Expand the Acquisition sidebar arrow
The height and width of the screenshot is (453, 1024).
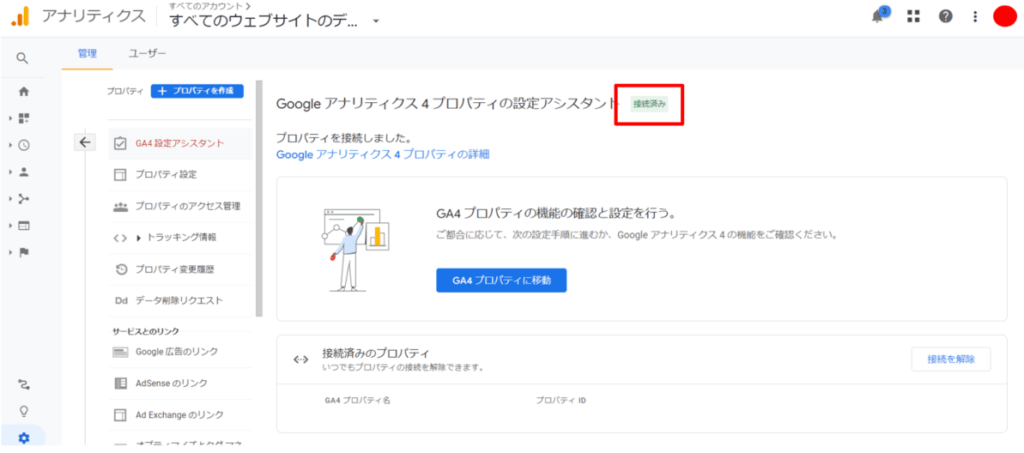11,199
